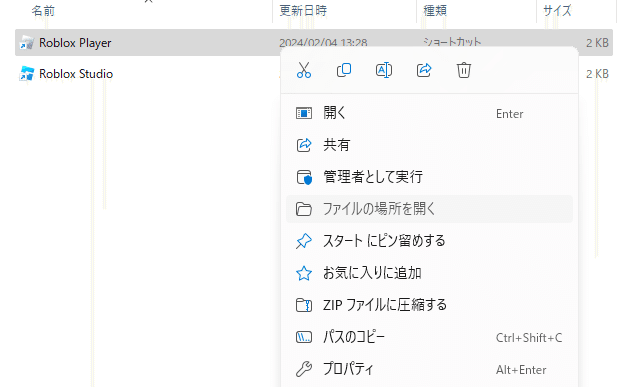Select 管理者として実行 option

click(429, 177)
